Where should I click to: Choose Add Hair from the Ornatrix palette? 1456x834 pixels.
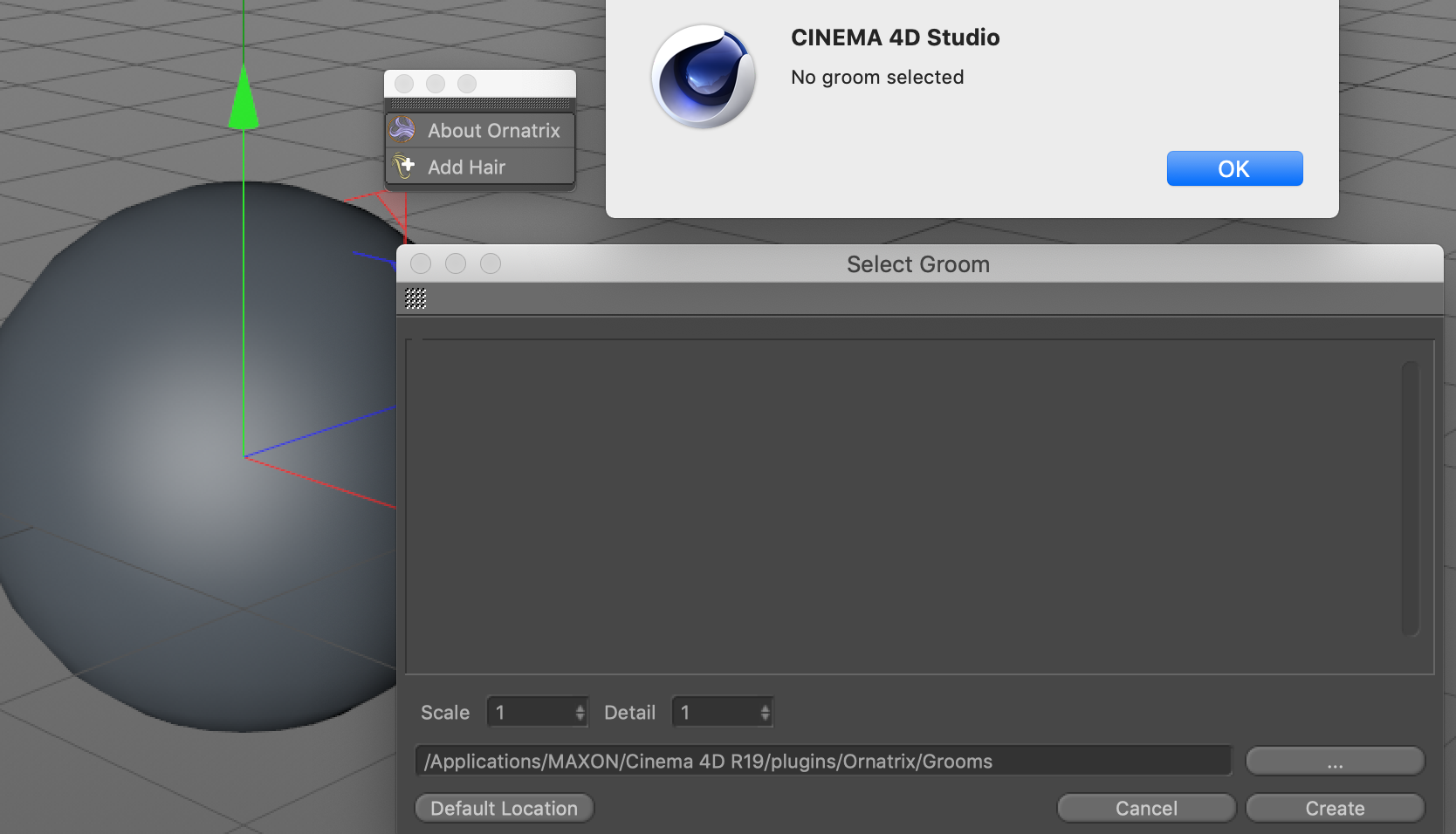coord(466,167)
